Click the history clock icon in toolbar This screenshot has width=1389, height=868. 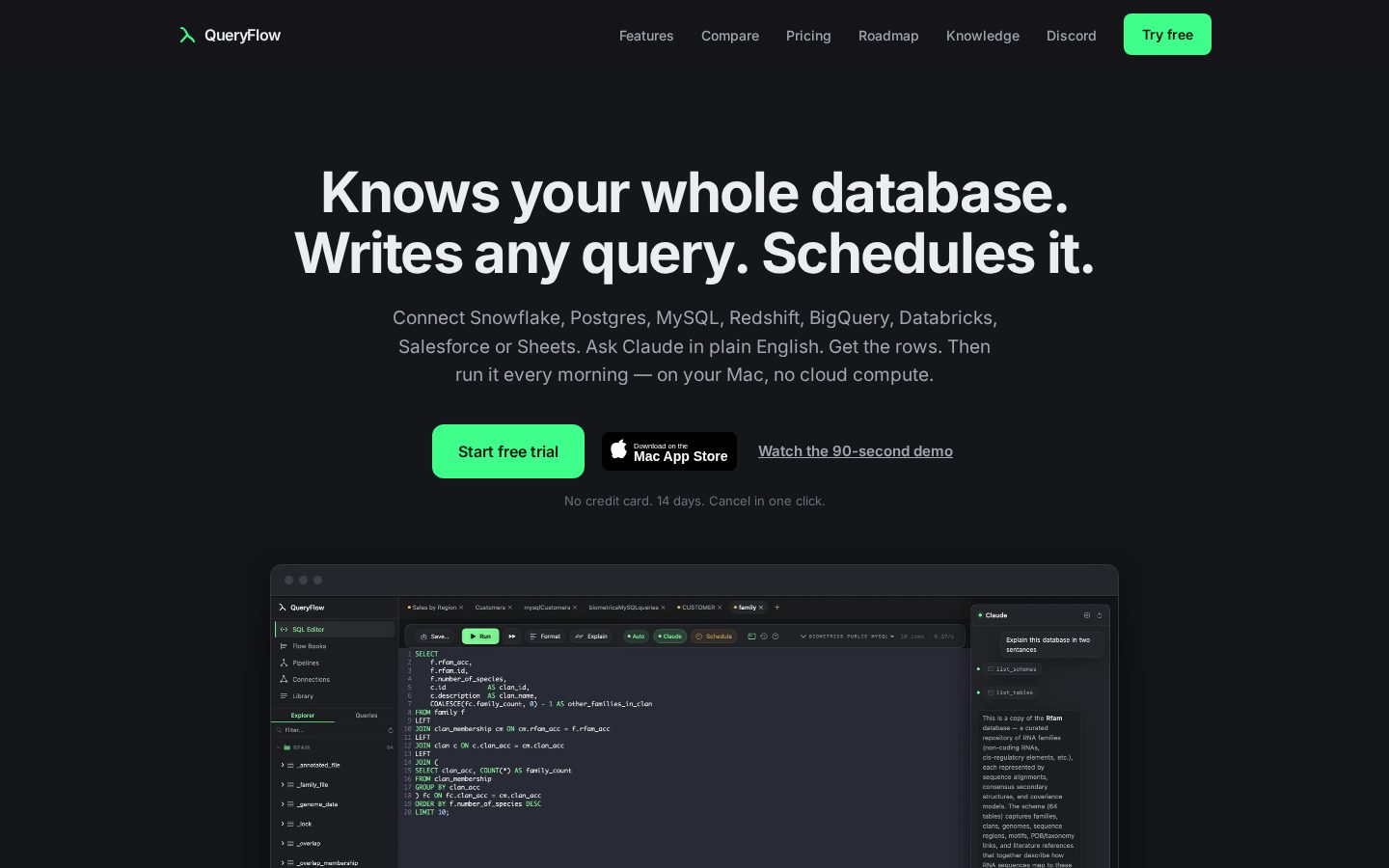pyautogui.click(x=764, y=637)
